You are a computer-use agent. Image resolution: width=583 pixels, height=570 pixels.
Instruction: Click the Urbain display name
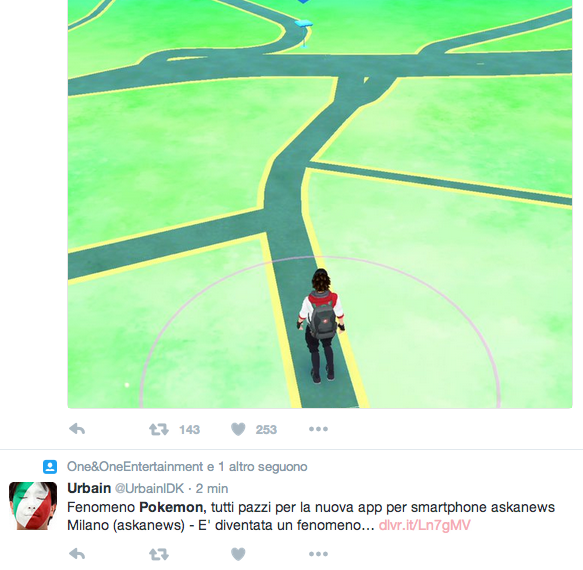[x=89, y=488]
